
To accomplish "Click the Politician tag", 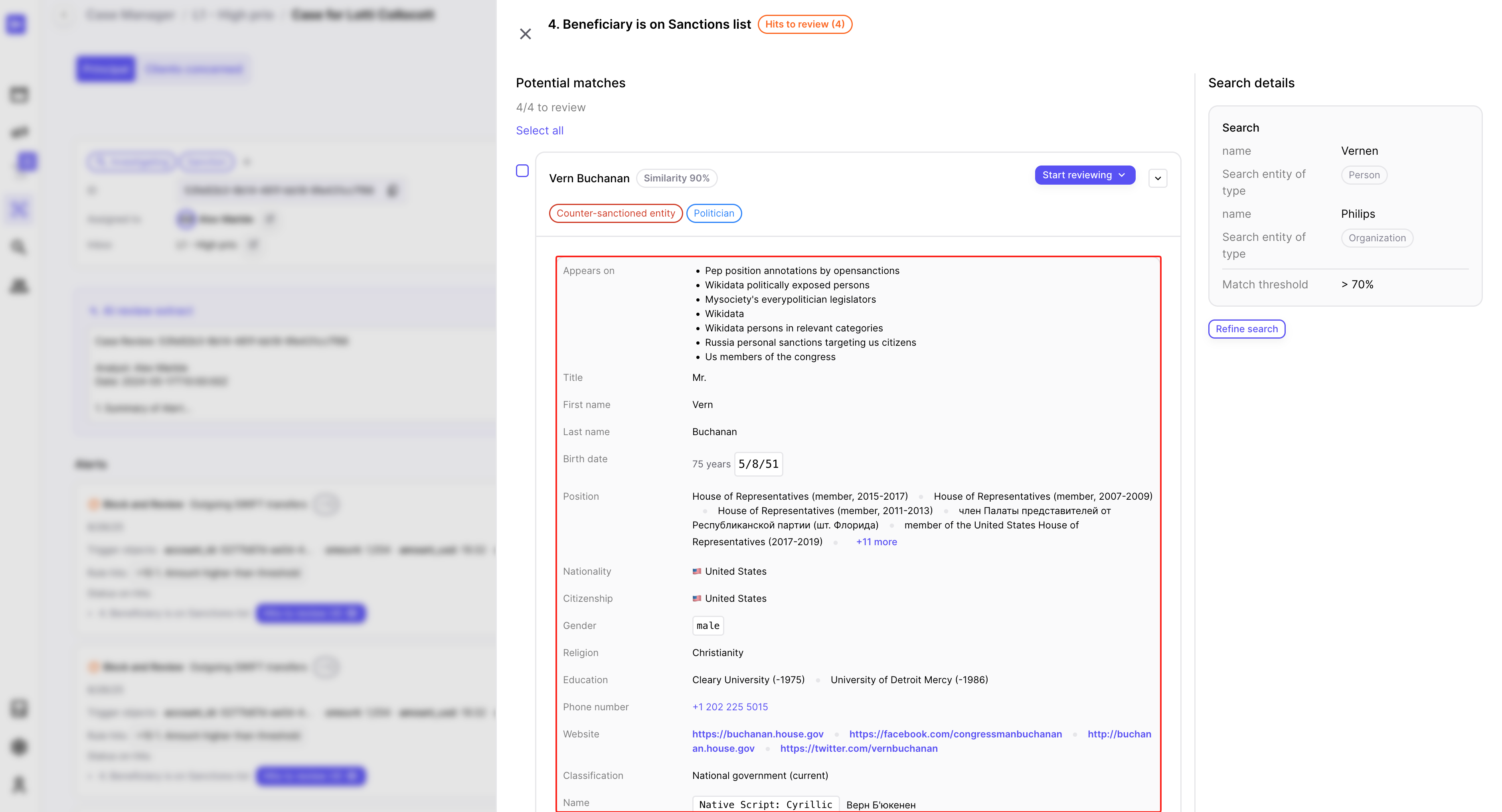I will [713, 213].
